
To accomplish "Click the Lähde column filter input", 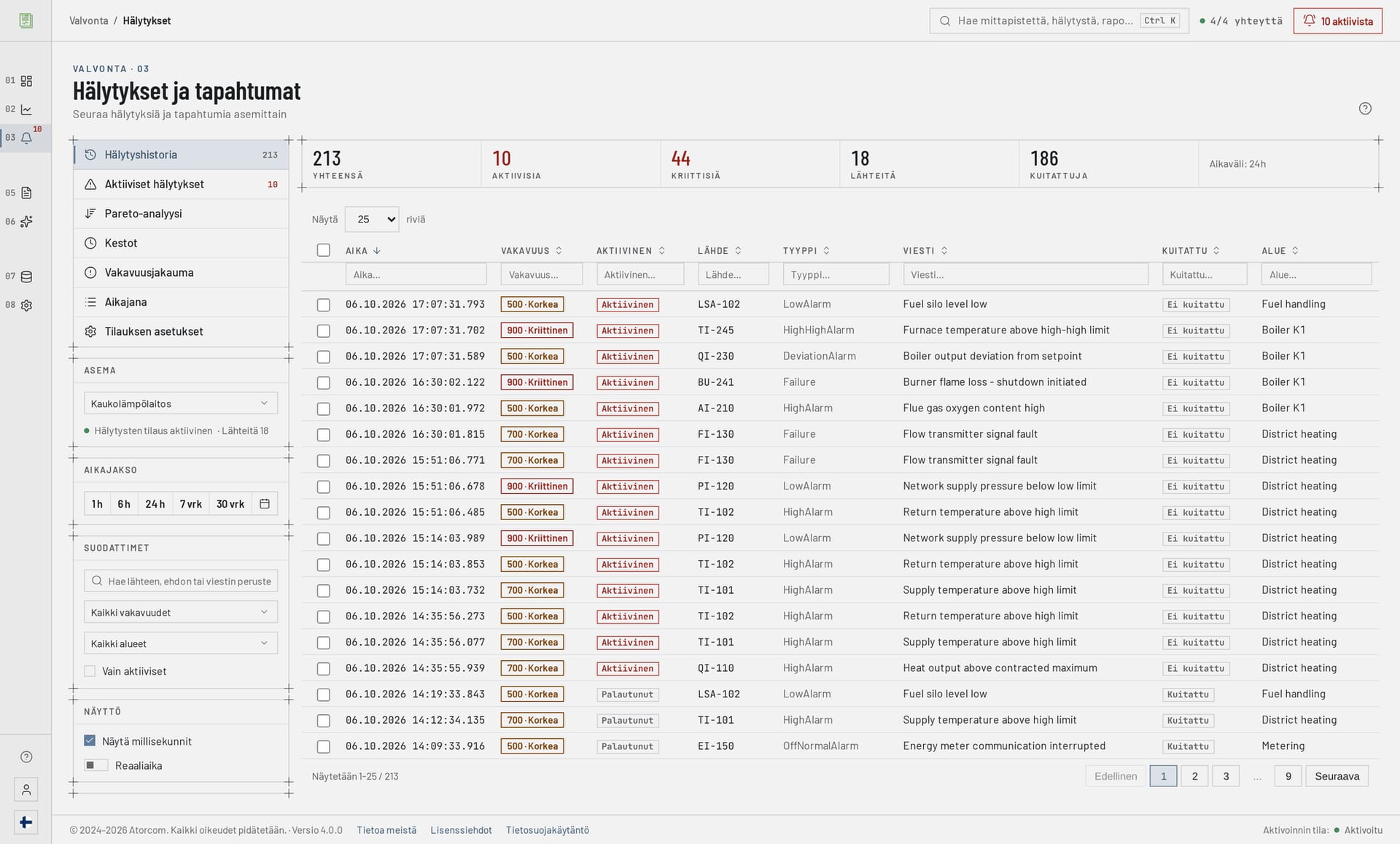I will coord(733,275).
